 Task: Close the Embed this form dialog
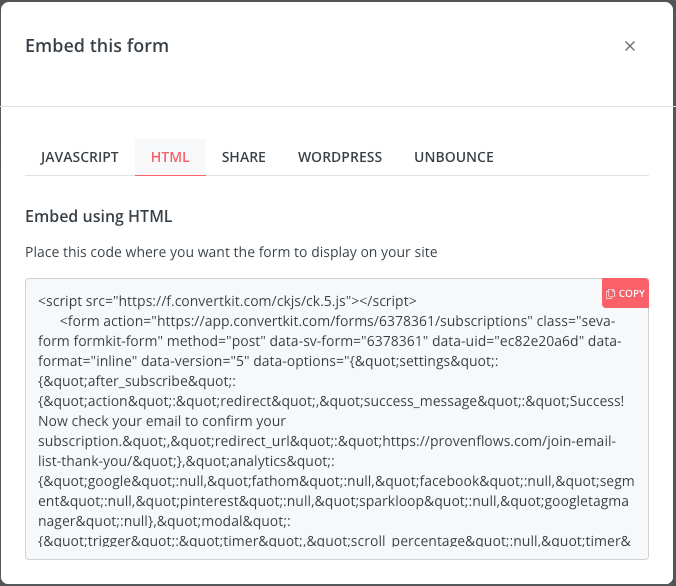(629, 46)
